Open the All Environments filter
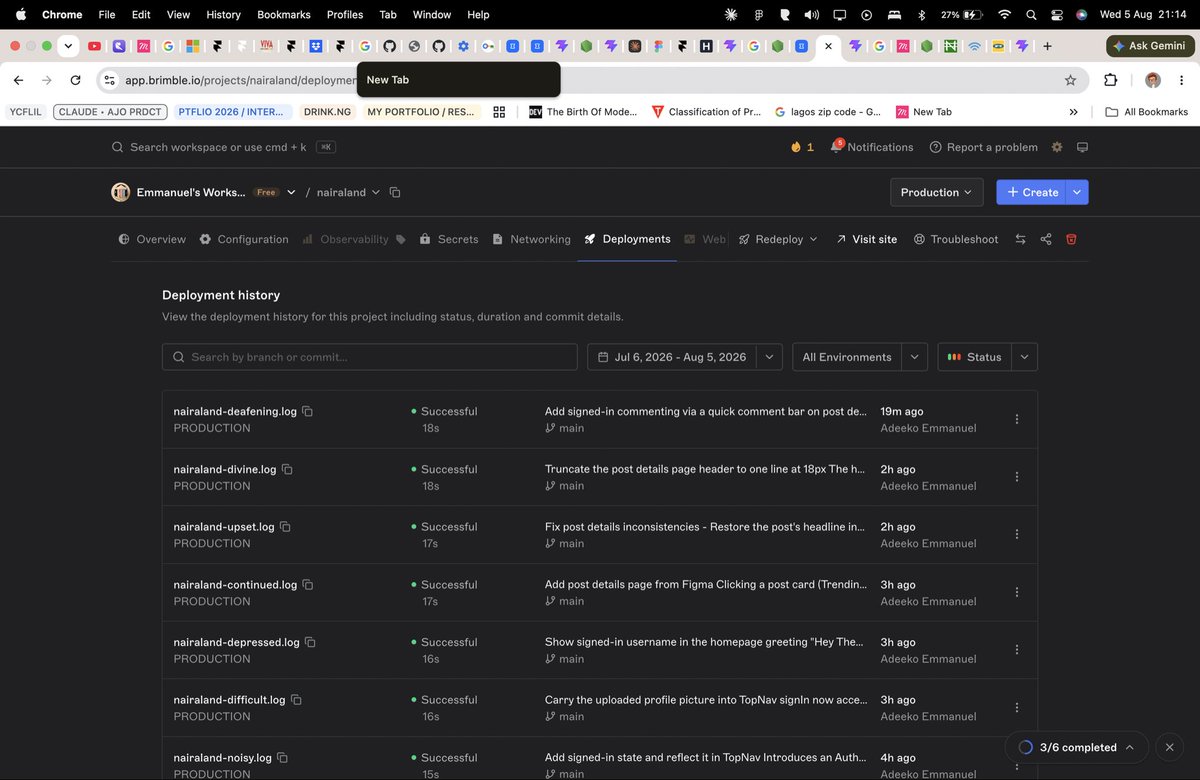The width and height of the screenshot is (1200, 780). tap(860, 357)
